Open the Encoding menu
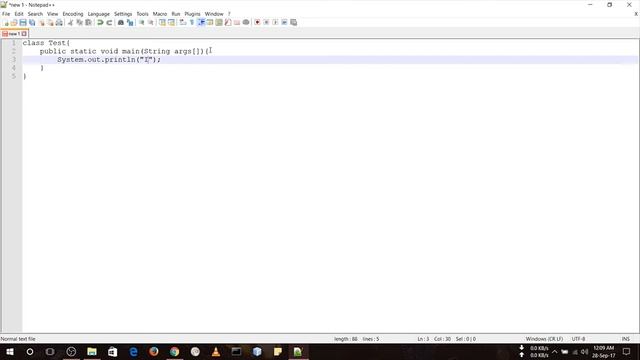The height and width of the screenshot is (360, 640). click(73, 14)
